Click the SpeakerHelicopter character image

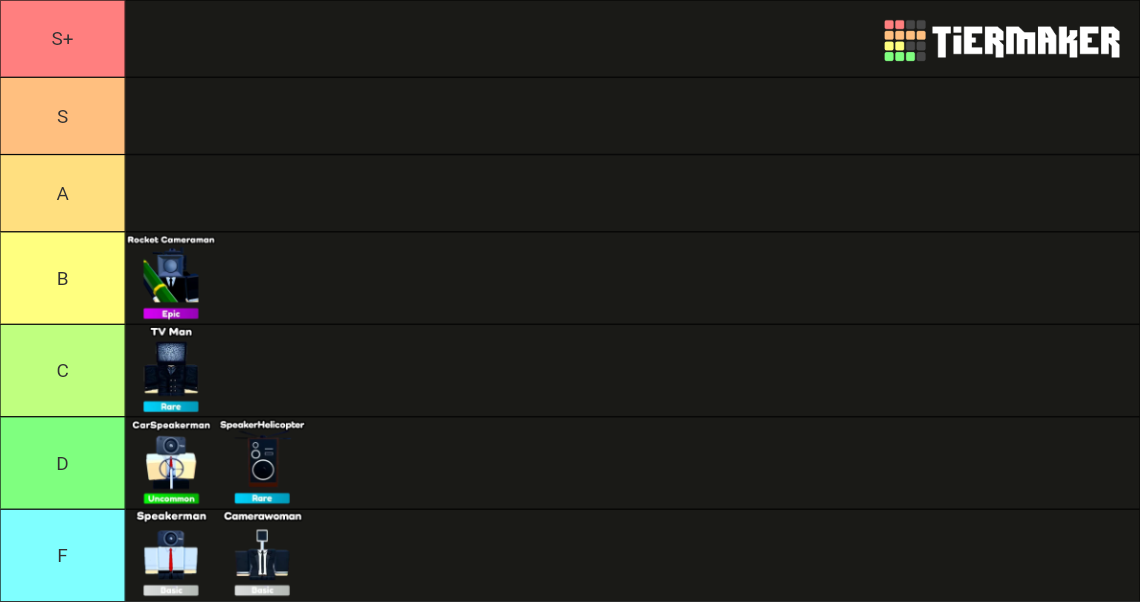260,462
